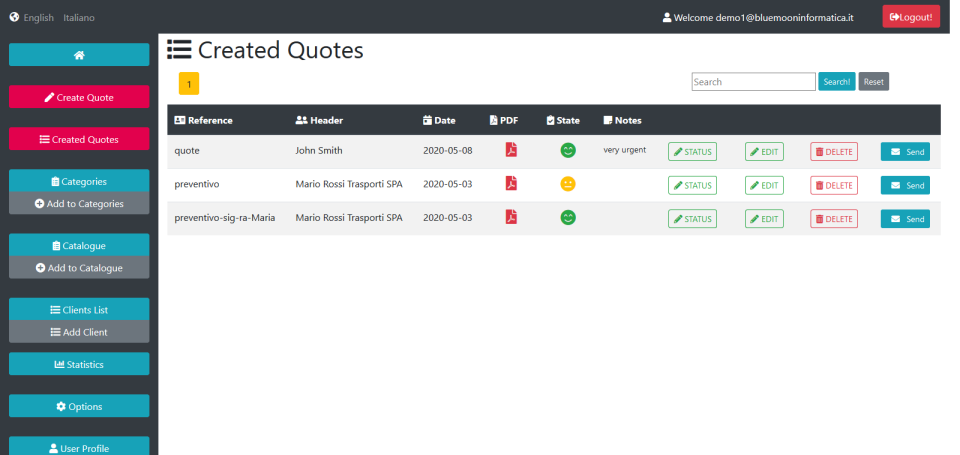Open Create Quote from sidebar

[x=79, y=97]
